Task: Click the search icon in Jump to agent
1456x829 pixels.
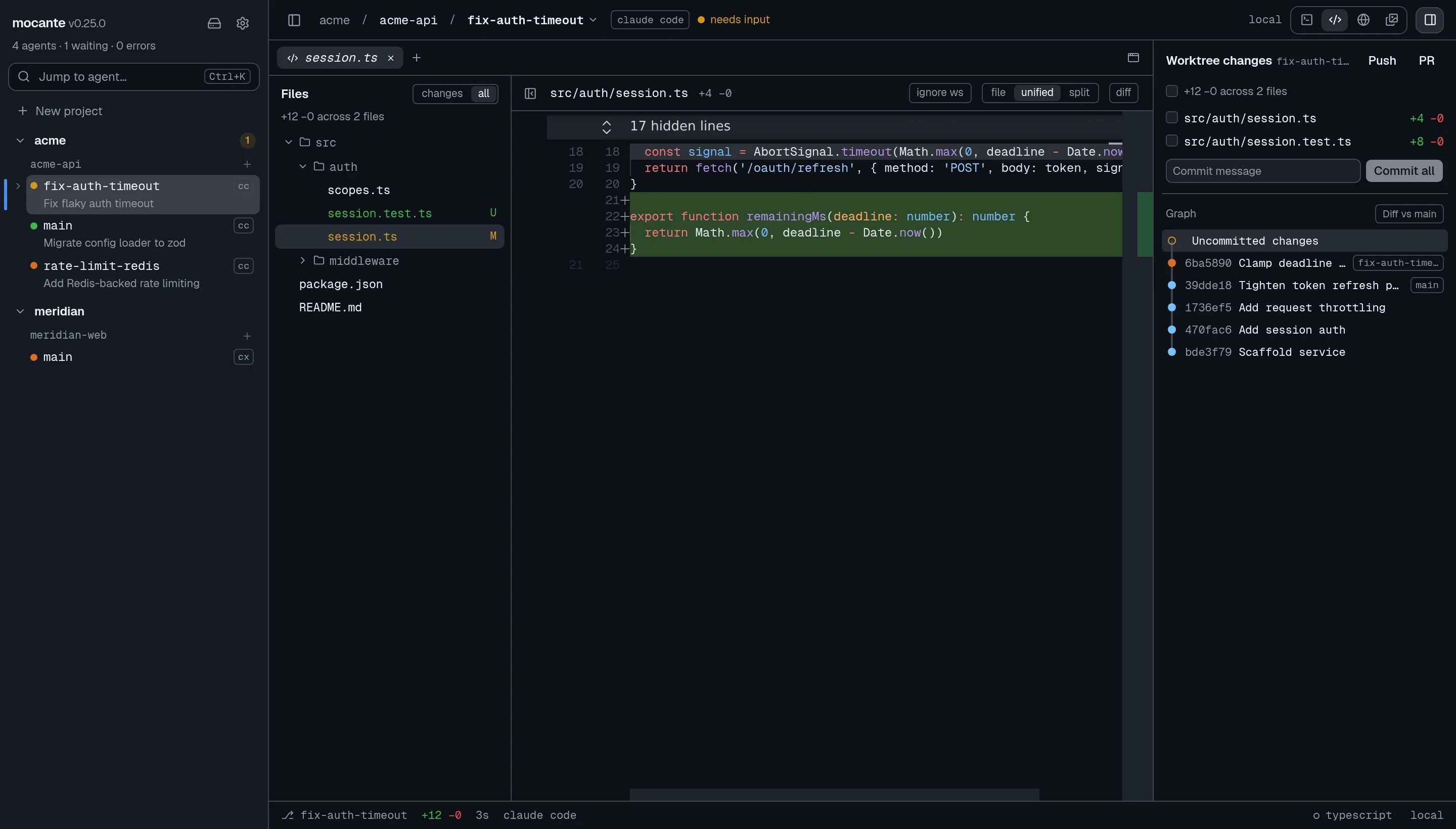Action: click(x=23, y=76)
